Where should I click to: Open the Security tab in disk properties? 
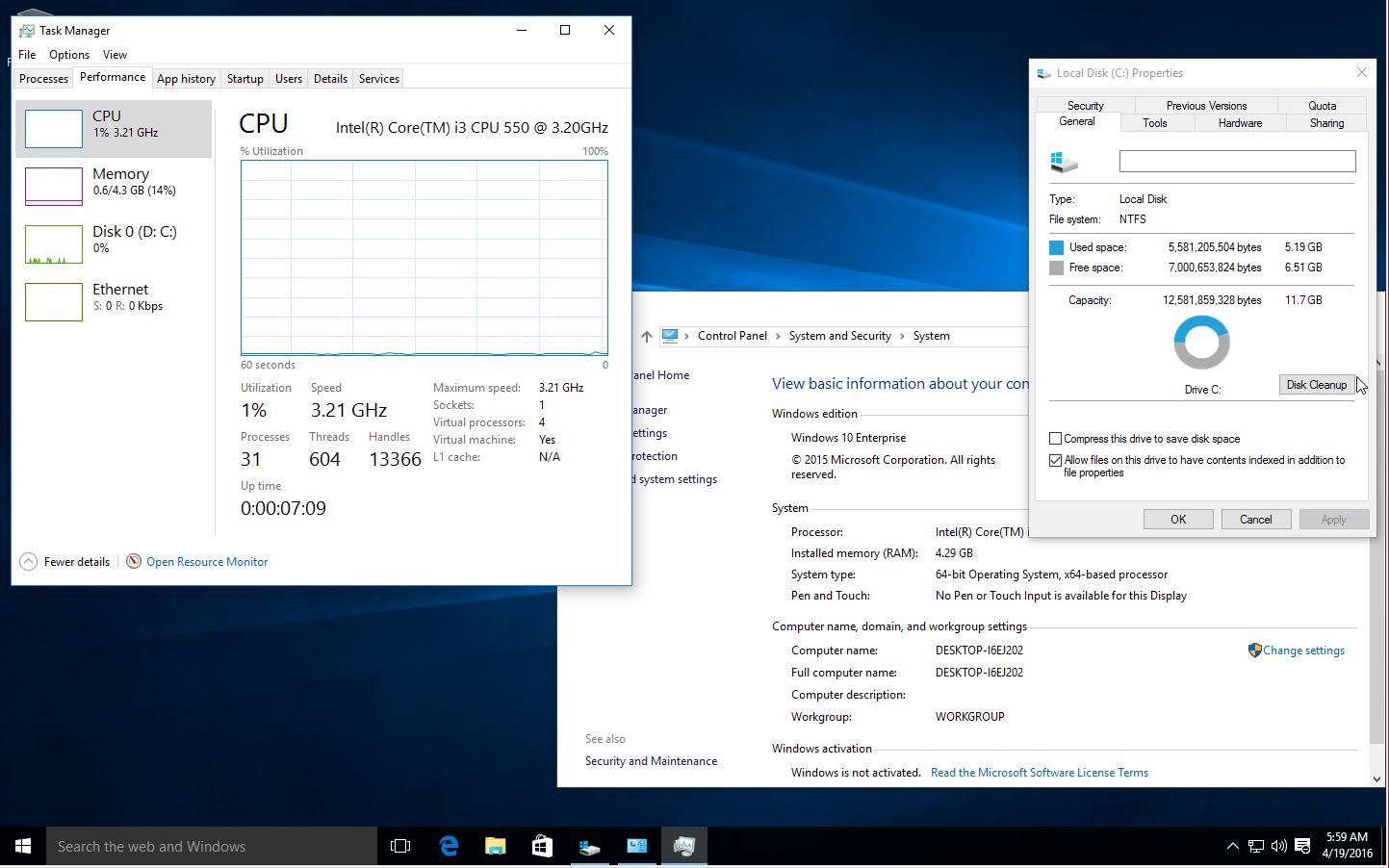(1085, 106)
